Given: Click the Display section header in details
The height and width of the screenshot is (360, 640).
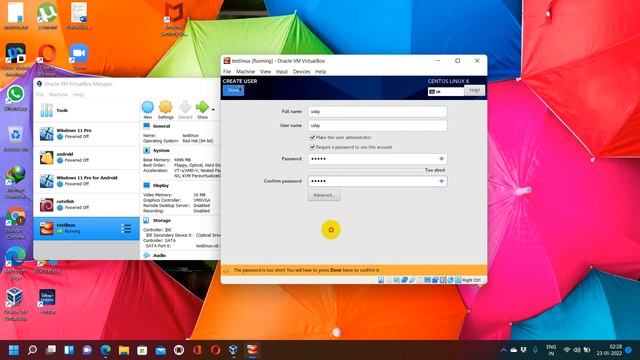Looking at the screenshot, I should pyautogui.click(x=161, y=185).
